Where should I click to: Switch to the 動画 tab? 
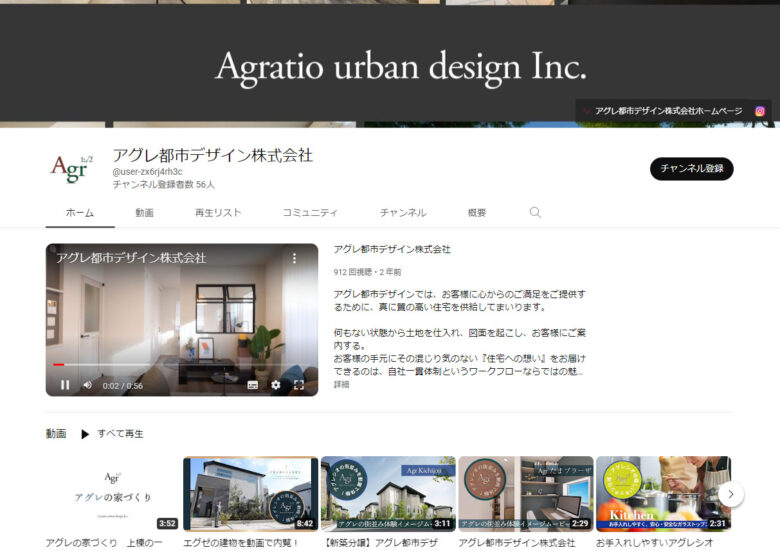click(144, 213)
